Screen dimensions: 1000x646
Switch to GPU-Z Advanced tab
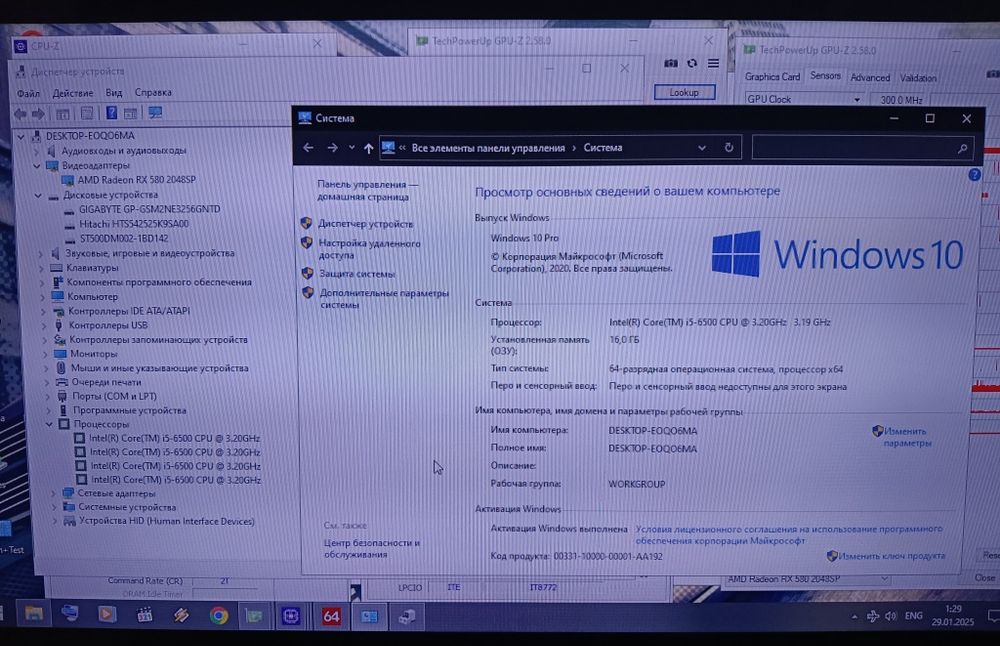click(870, 77)
